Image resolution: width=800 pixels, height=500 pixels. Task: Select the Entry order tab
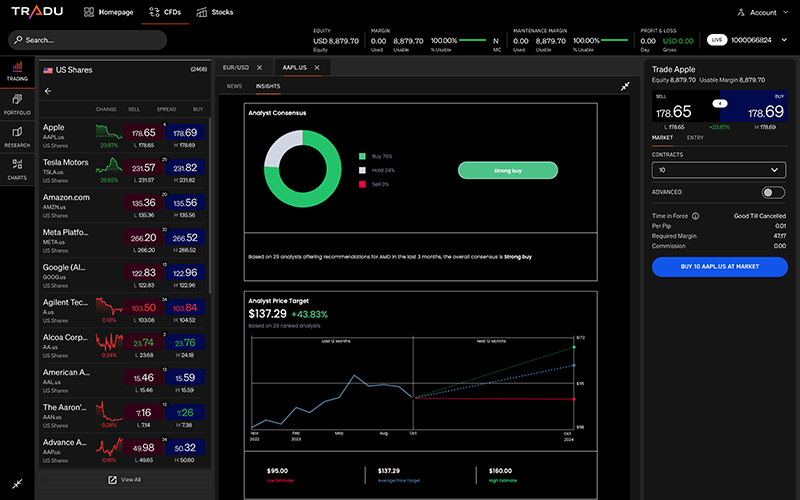(x=695, y=138)
